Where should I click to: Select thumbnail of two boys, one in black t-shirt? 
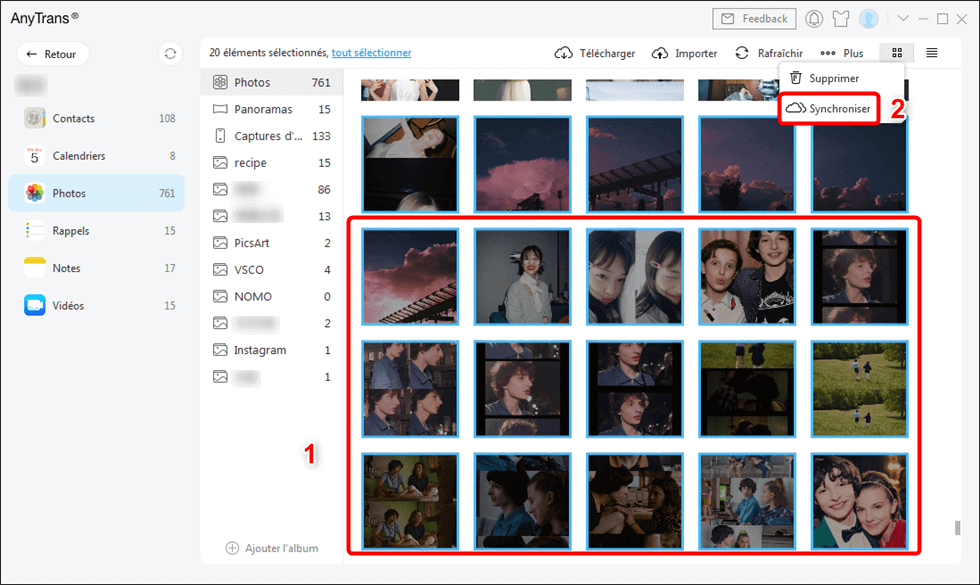pos(747,277)
